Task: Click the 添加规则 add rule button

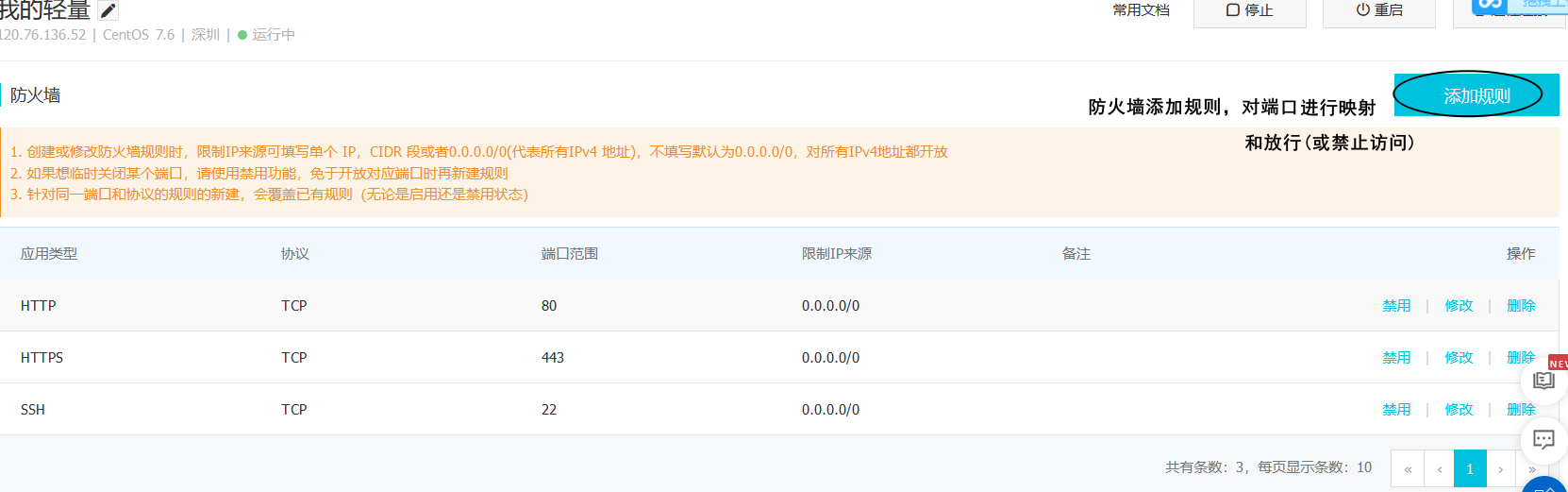Action: point(1476,95)
